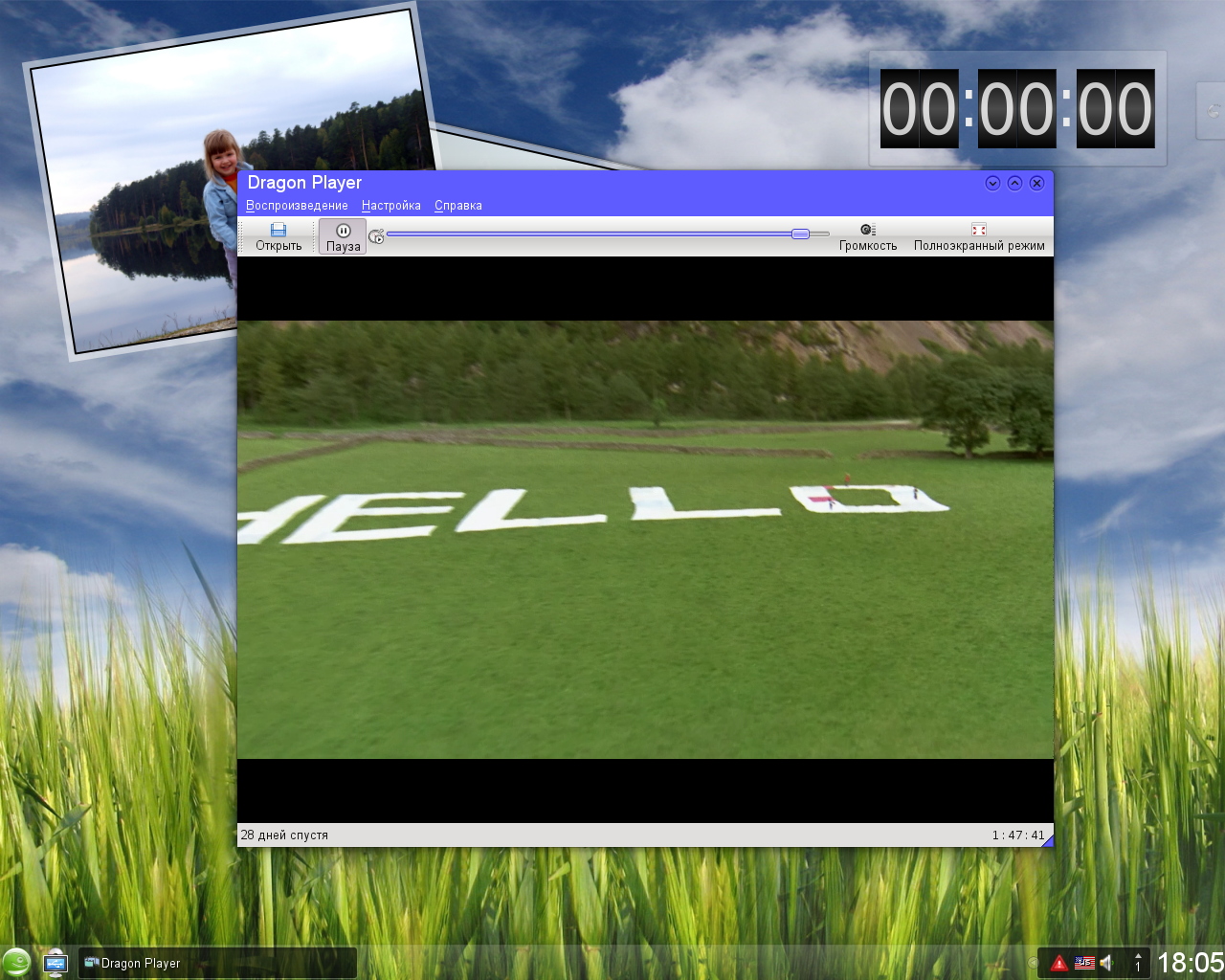
Task: Pause playback with the Пауза button
Action: click(343, 236)
